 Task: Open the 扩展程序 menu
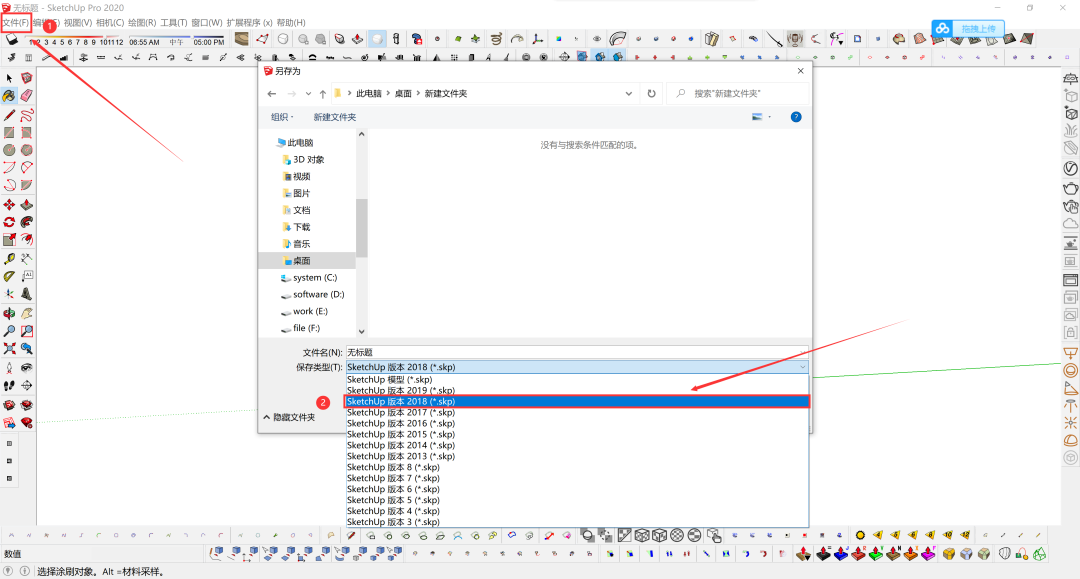[x=249, y=23]
